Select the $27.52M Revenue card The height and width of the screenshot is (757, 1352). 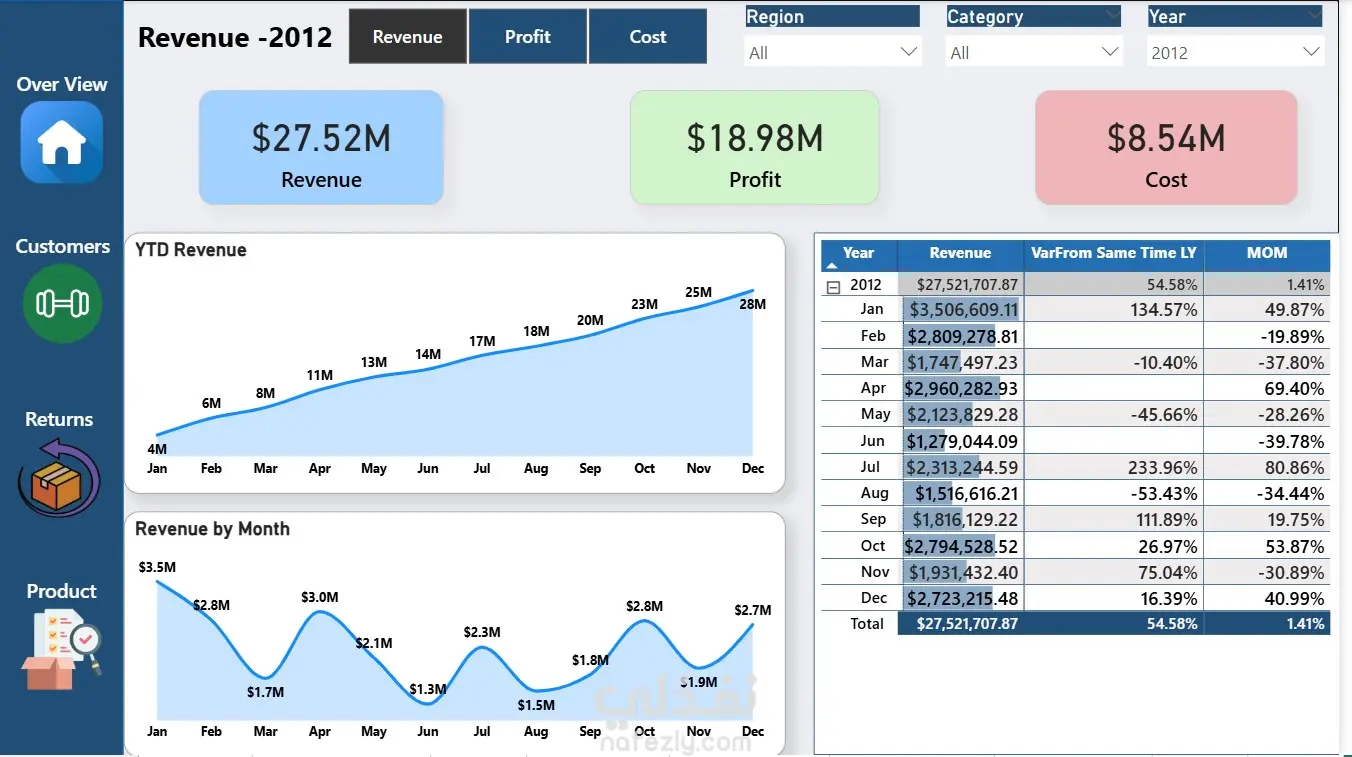pyautogui.click(x=321, y=148)
